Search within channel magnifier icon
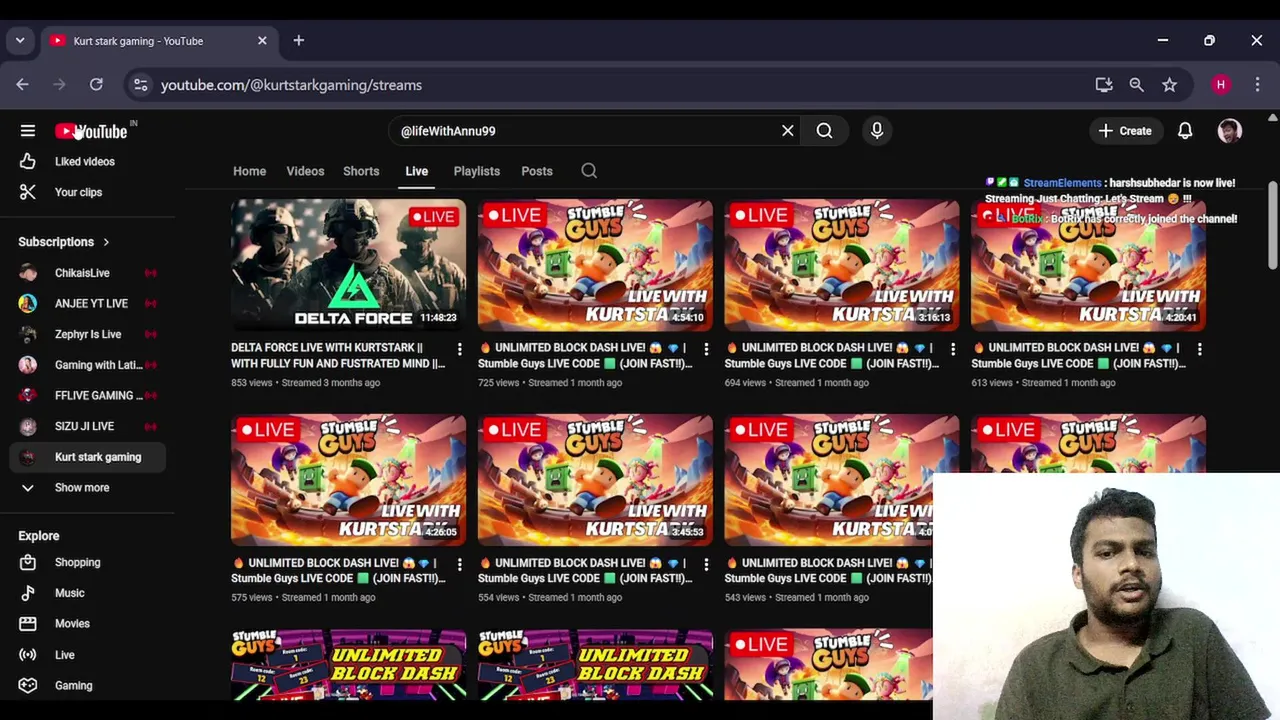Screen dimensions: 1280x720 click(x=589, y=171)
